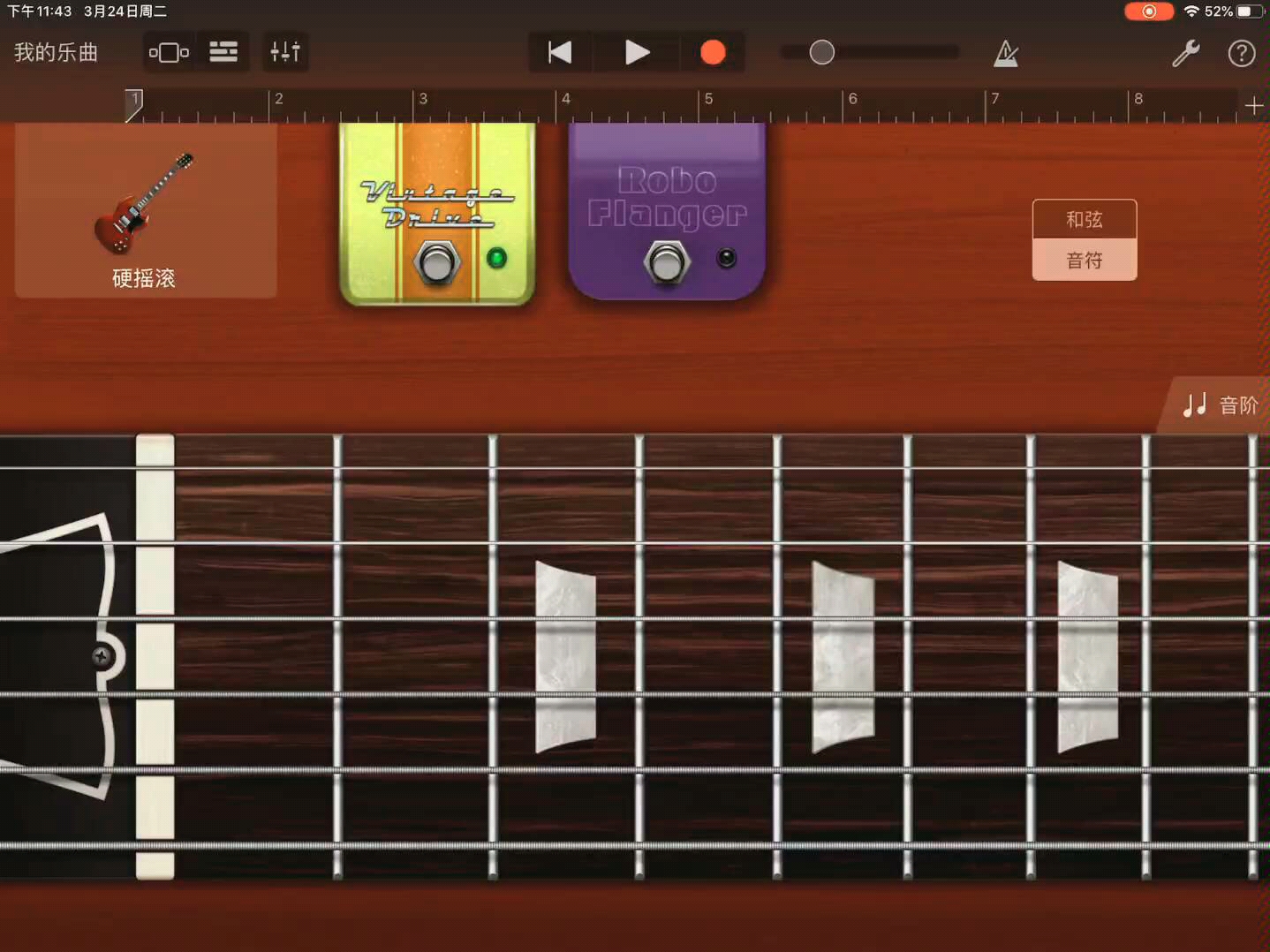
Task: Tap the Wi-Fi status icon
Action: tap(1191, 11)
